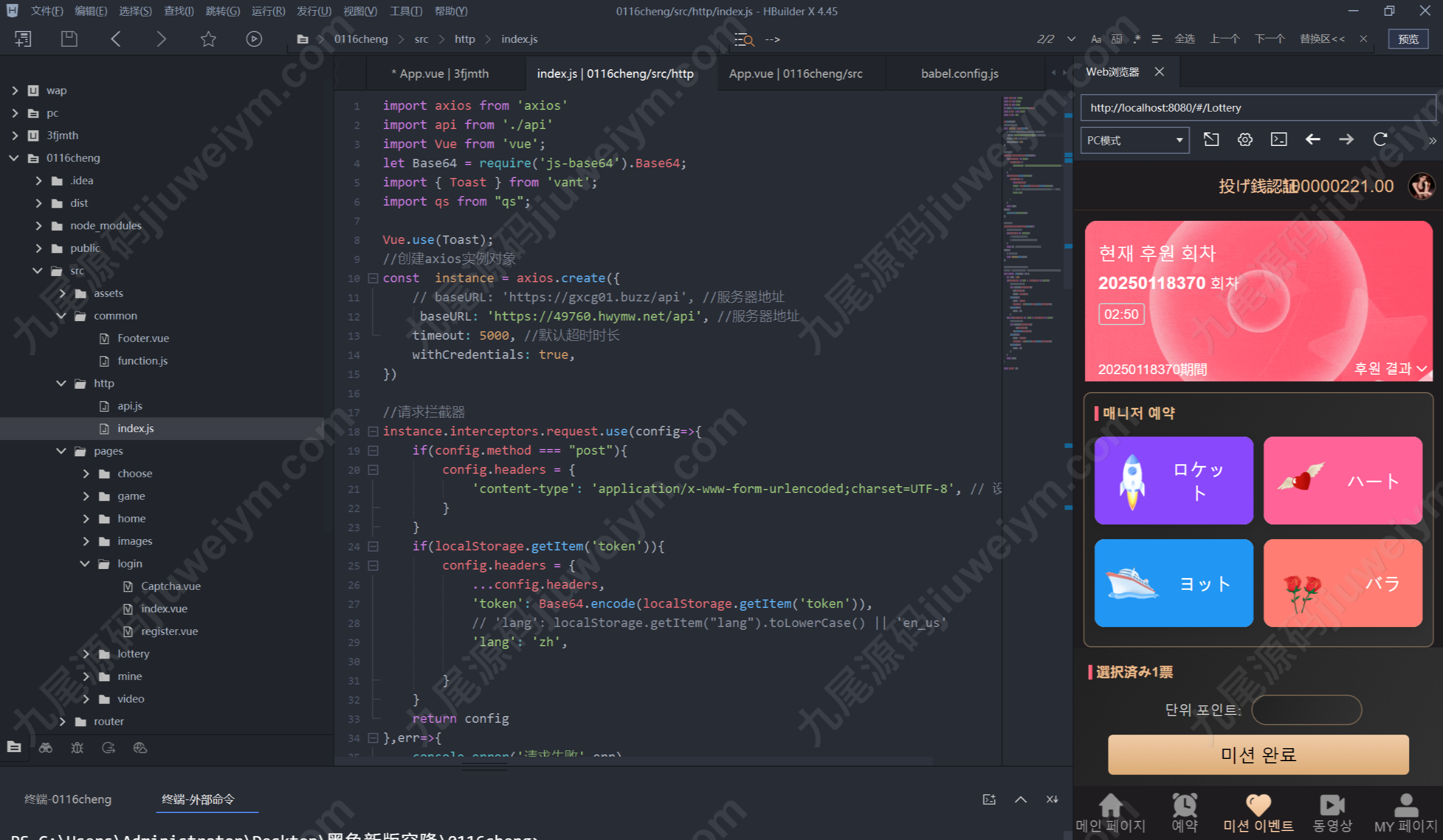
Task: Open the 运行(R) menu
Action: coord(268,11)
